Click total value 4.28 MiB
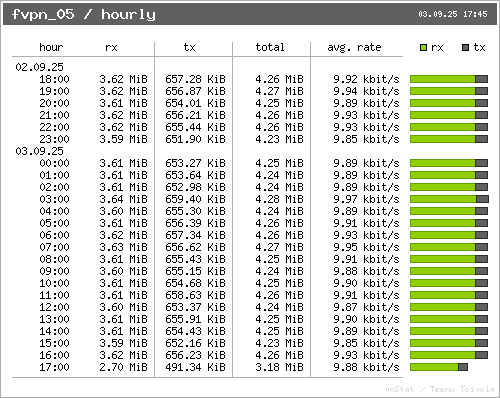 click(x=279, y=199)
